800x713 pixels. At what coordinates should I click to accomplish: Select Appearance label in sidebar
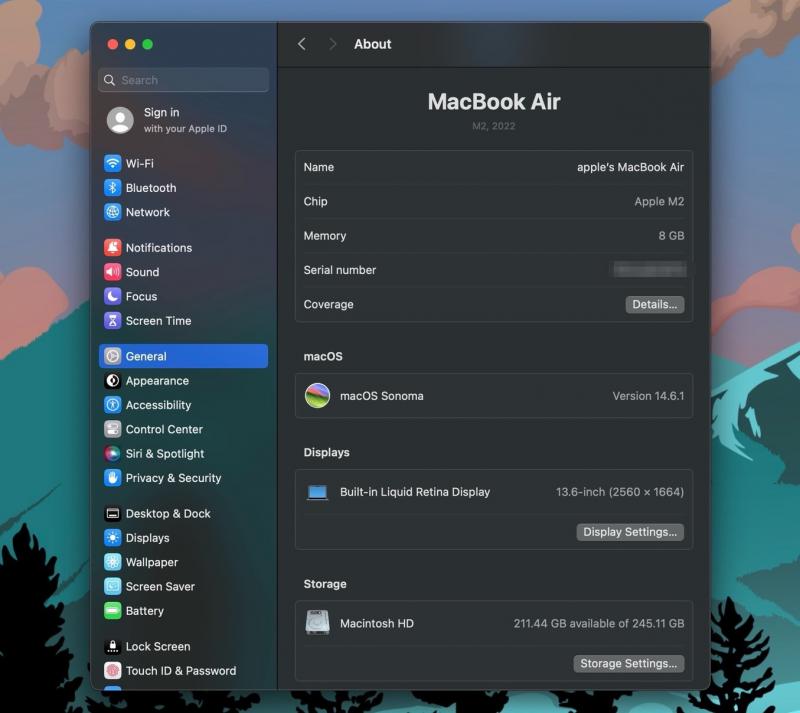point(157,381)
